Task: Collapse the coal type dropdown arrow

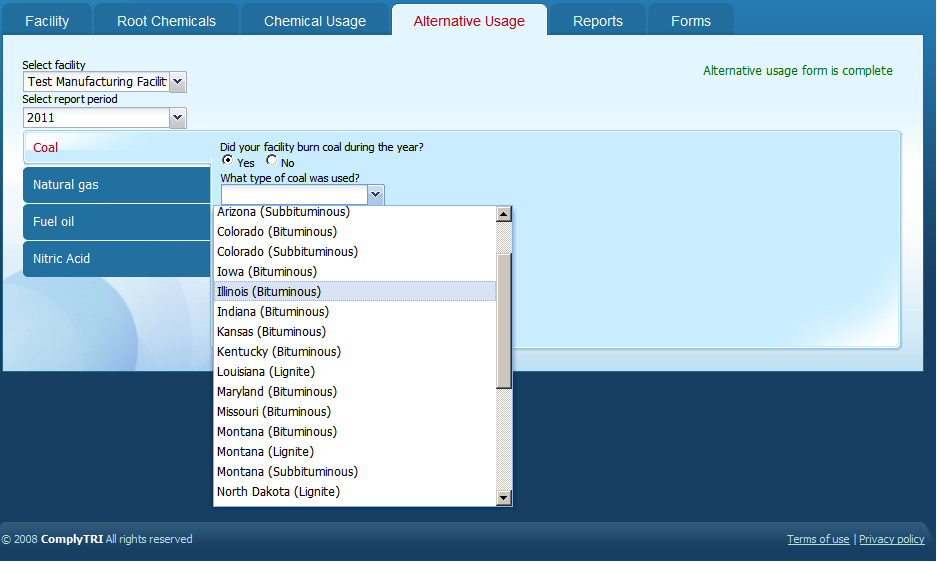Action: pyautogui.click(x=375, y=195)
